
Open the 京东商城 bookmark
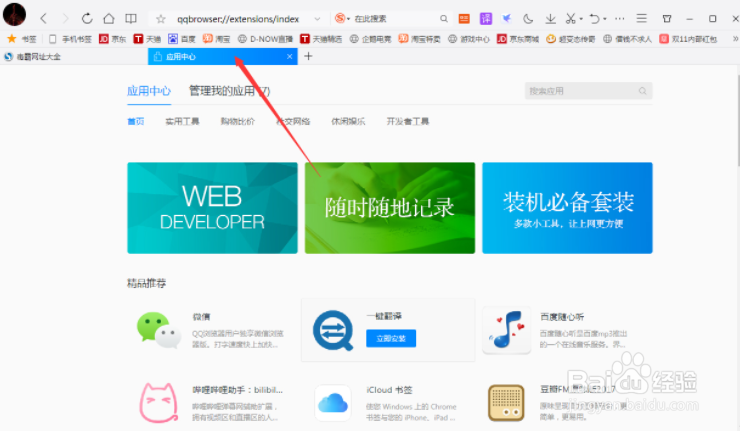518,39
